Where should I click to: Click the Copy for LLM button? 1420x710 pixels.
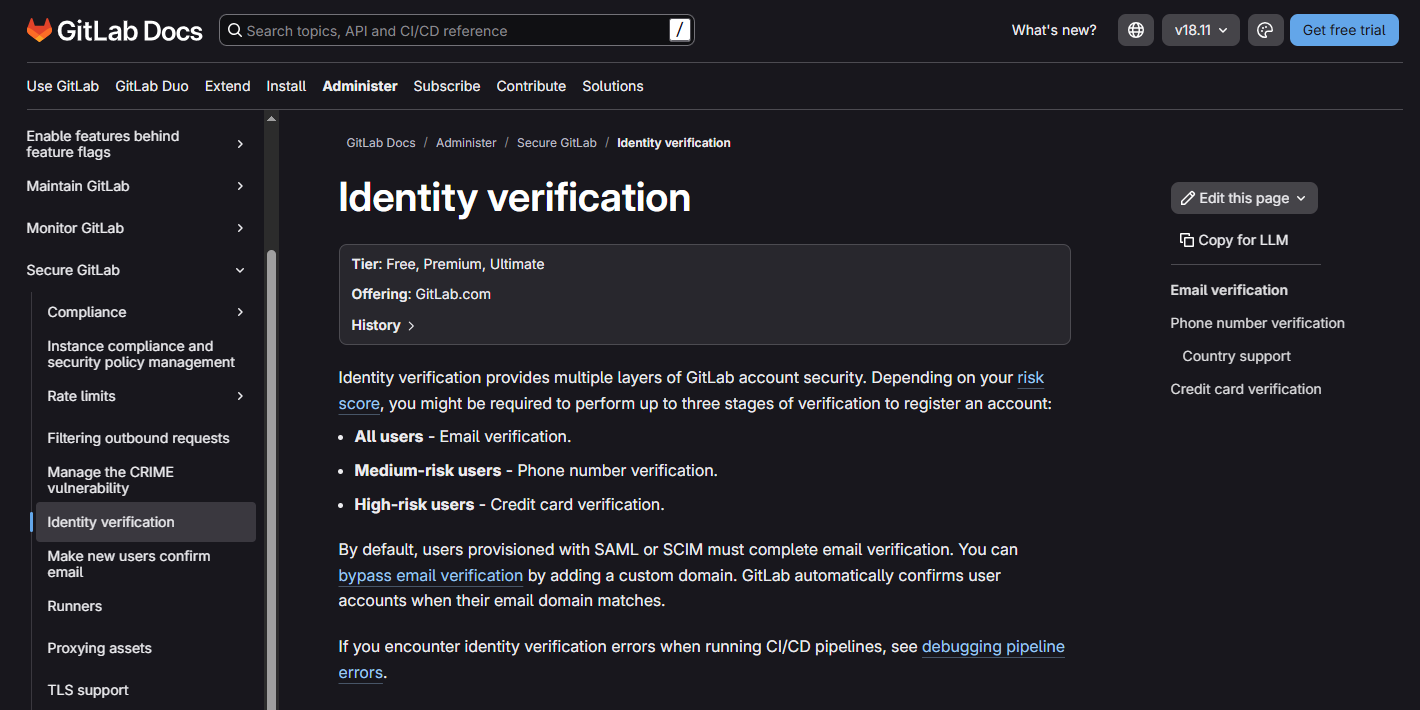coord(1234,240)
